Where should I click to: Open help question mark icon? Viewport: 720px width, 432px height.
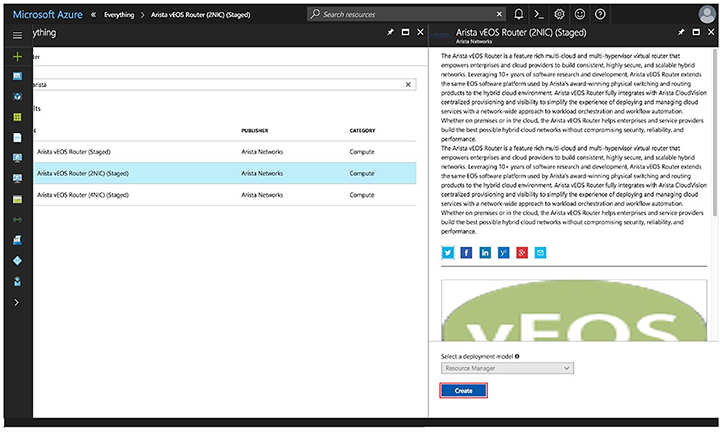(x=600, y=14)
